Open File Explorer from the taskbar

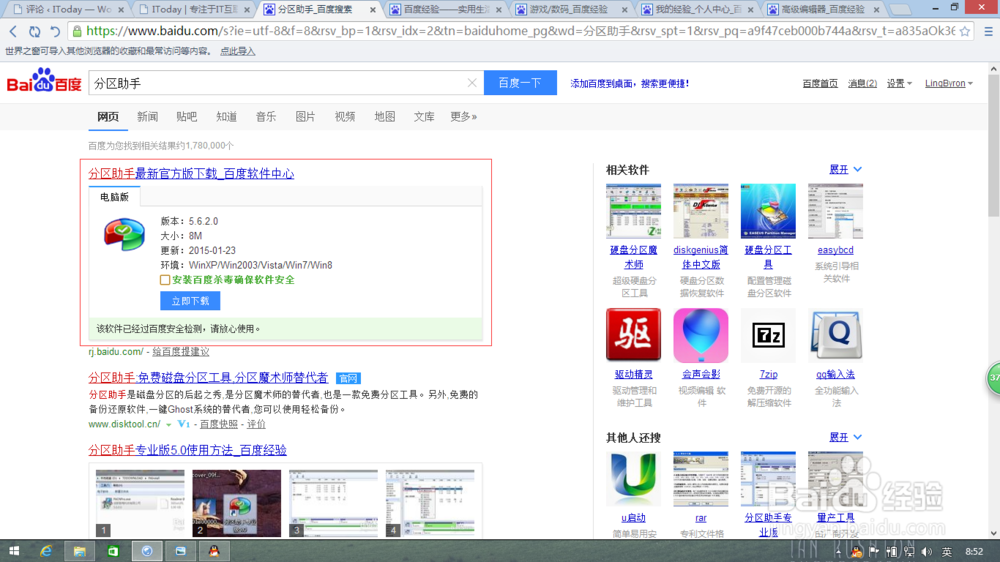pyautogui.click(x=79, y=551)
